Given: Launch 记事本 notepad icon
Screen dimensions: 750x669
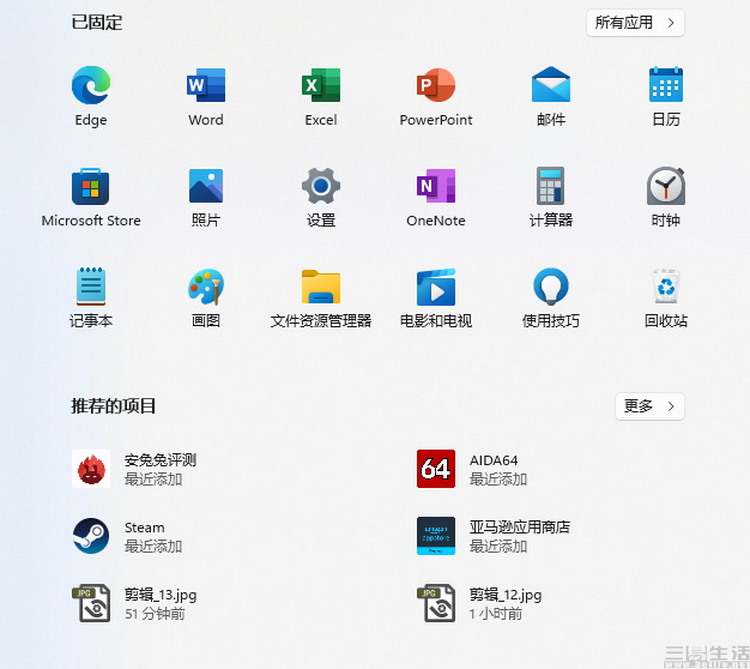Looking at the screenshot, I should pos(91,286).
